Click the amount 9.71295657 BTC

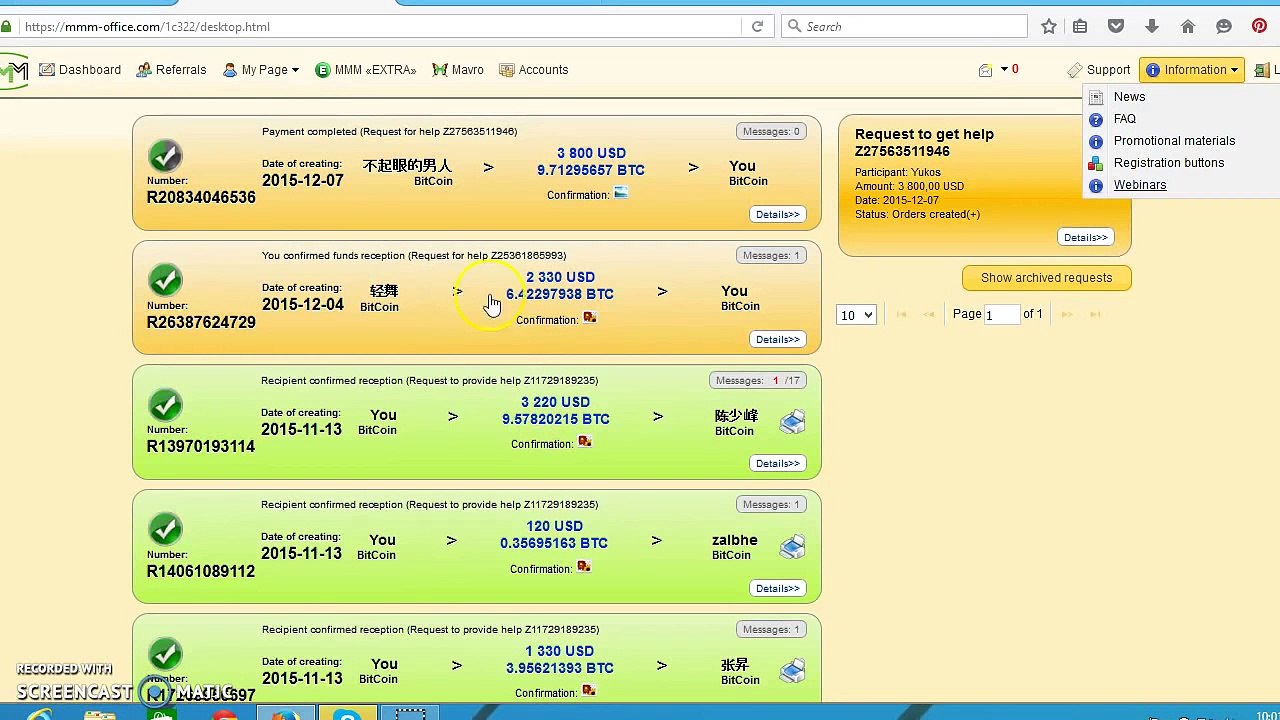point(591,171)
